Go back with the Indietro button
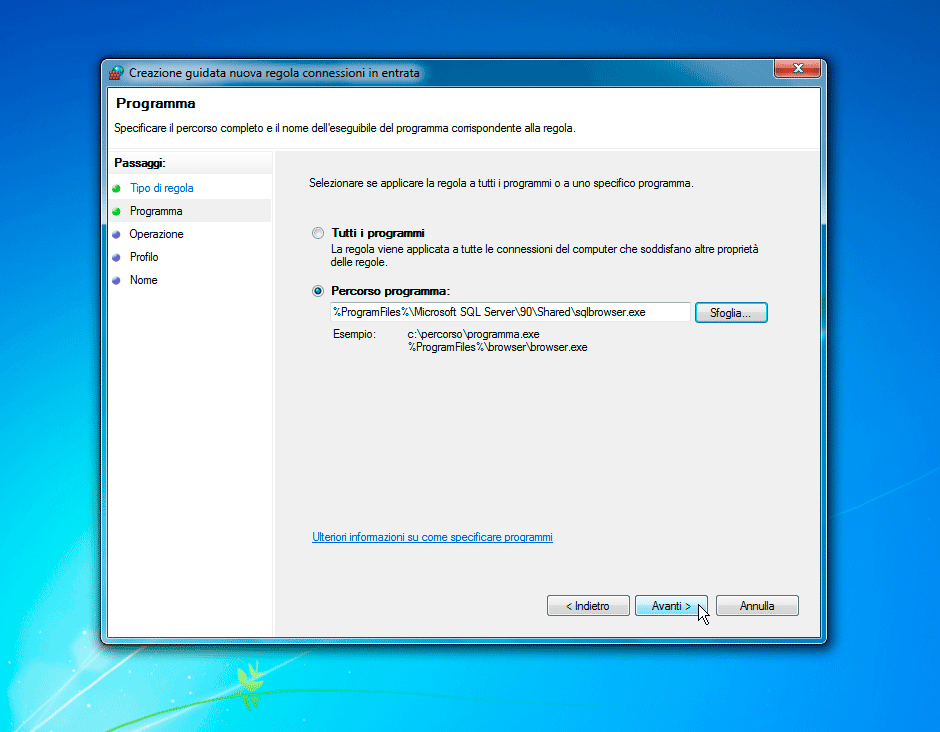Screen dimensions: 940x732 [x=588, y=606]
